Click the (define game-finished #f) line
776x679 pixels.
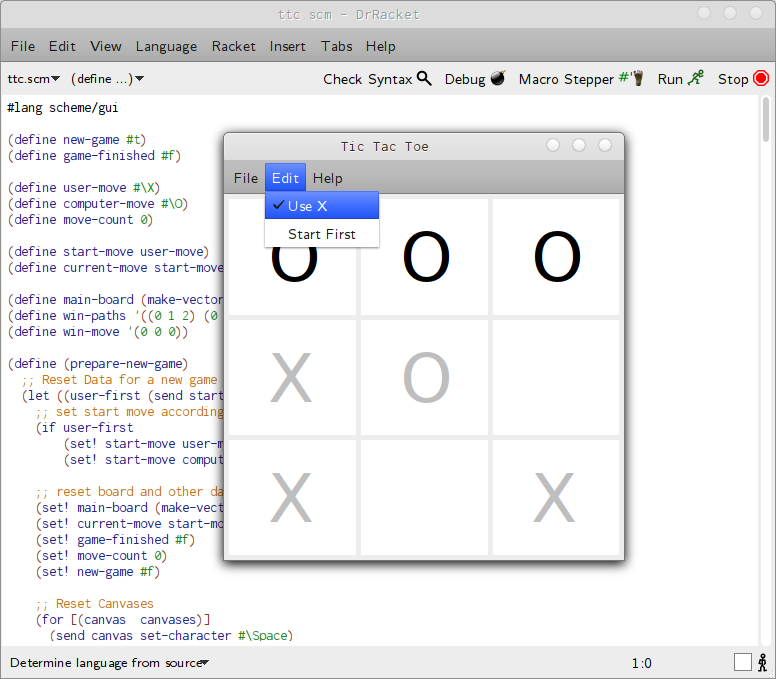click(x=94, y=155)
